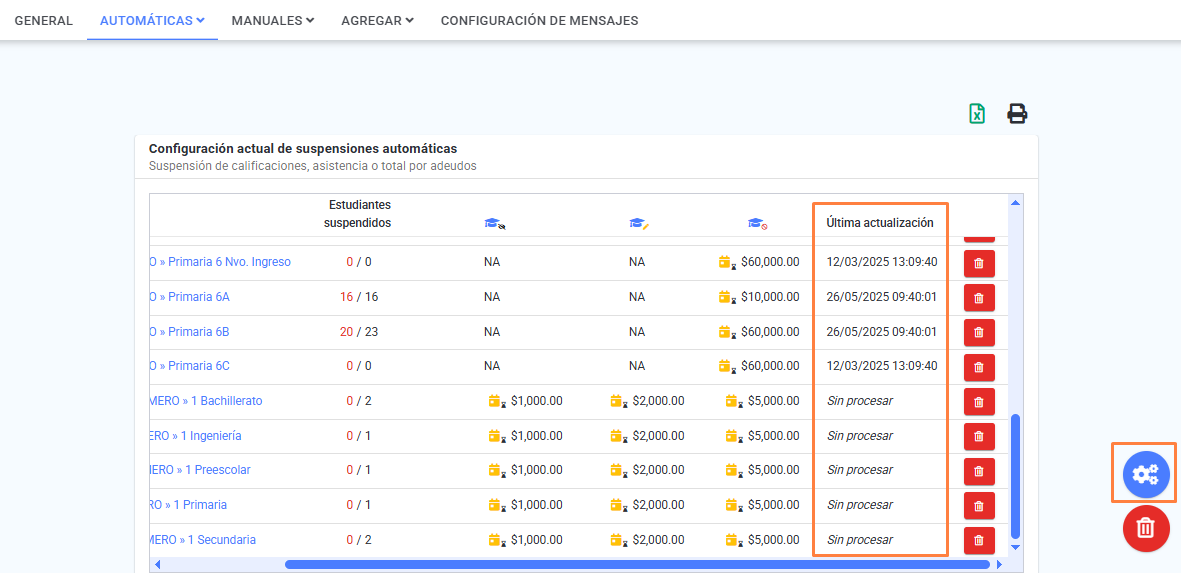
Task: Click Sin procesar in 1 Bachillerato row
Action: 859,401
